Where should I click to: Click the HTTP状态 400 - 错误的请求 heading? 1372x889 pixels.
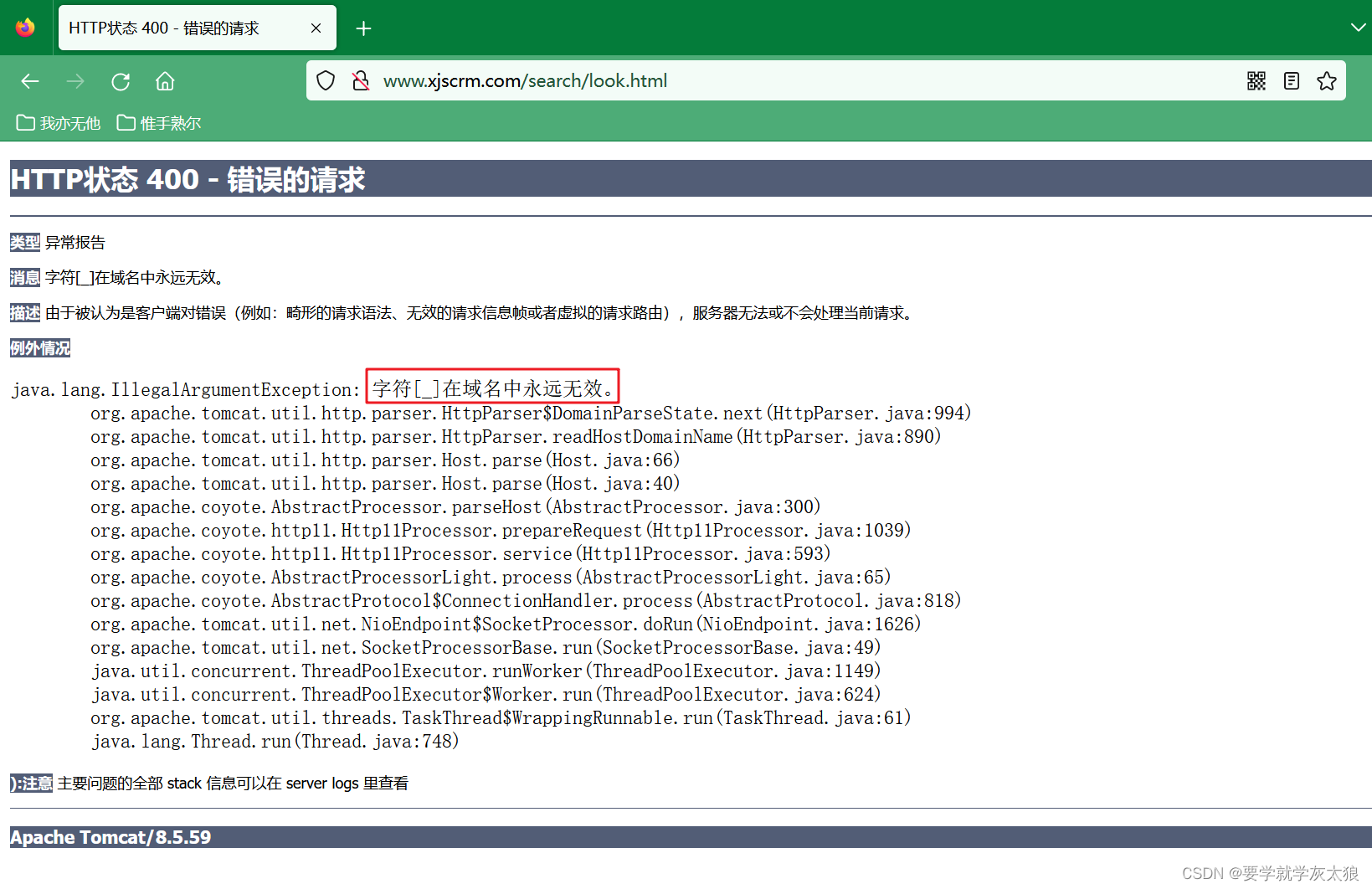188,179
